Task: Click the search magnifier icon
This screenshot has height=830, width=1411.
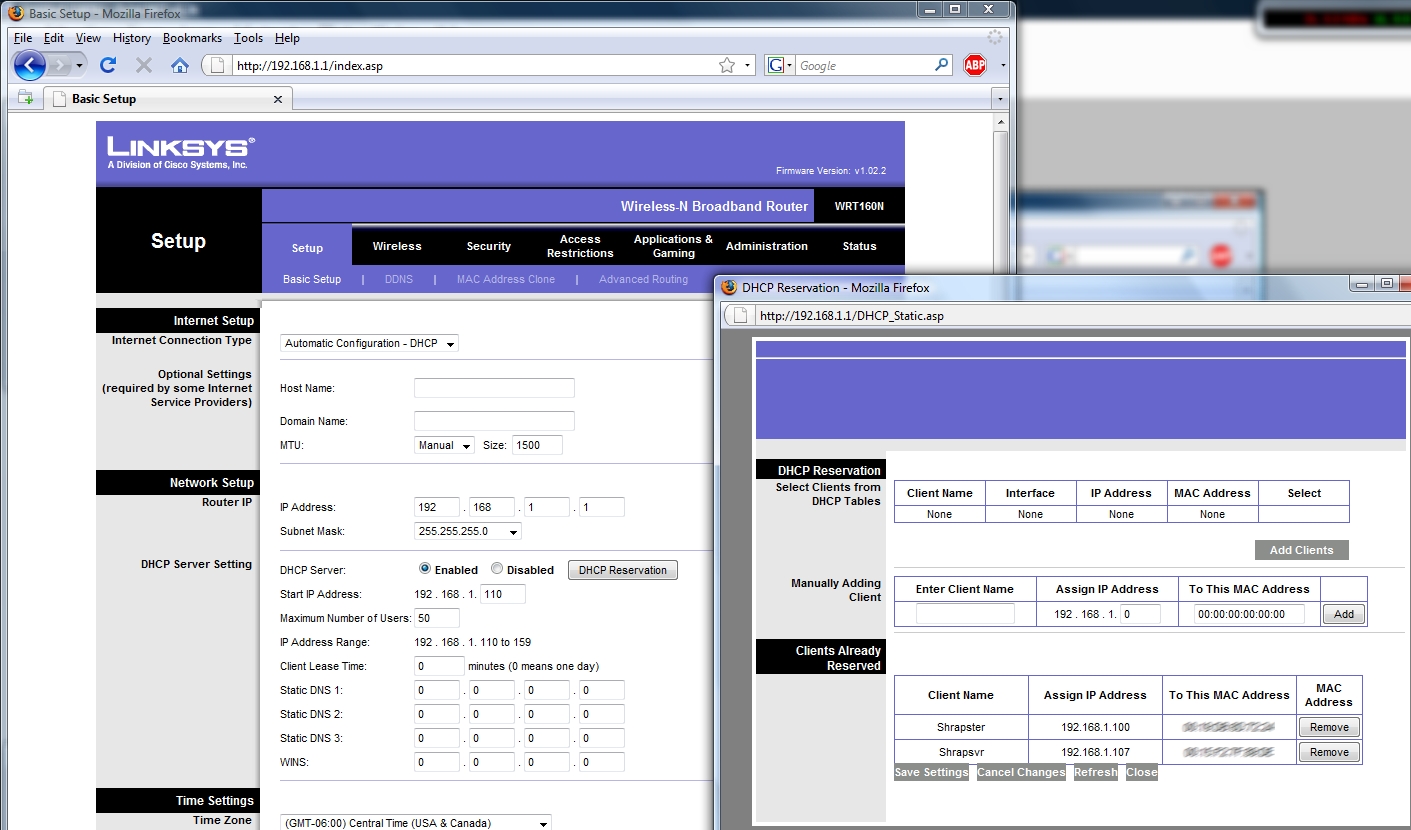Action: 942,65
